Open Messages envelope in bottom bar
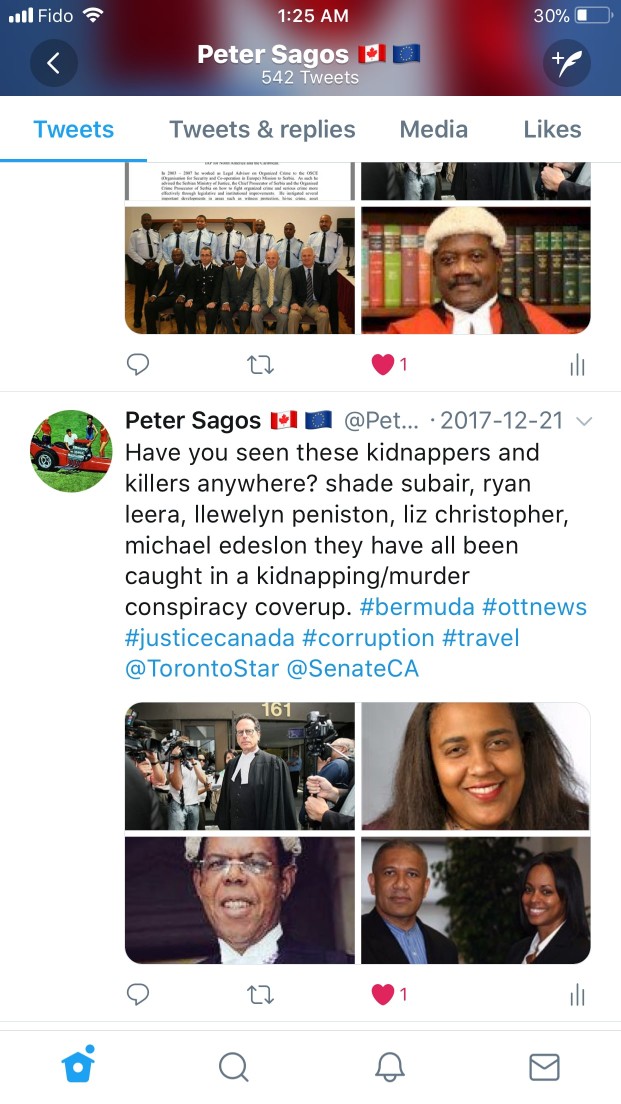This screenshot has width=621, height=1104. [544, 1067]
